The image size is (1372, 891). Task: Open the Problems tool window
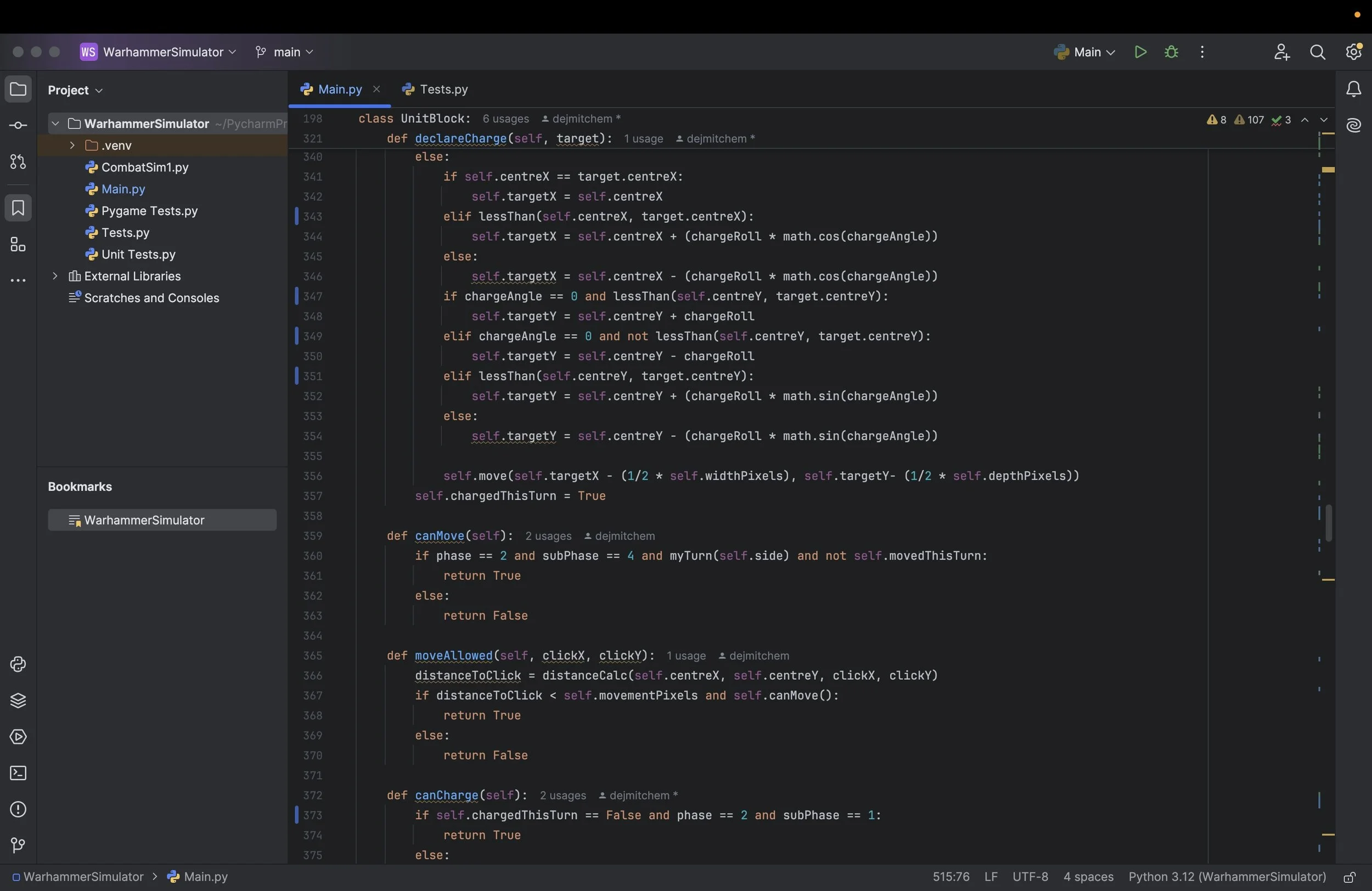[18, 810]
